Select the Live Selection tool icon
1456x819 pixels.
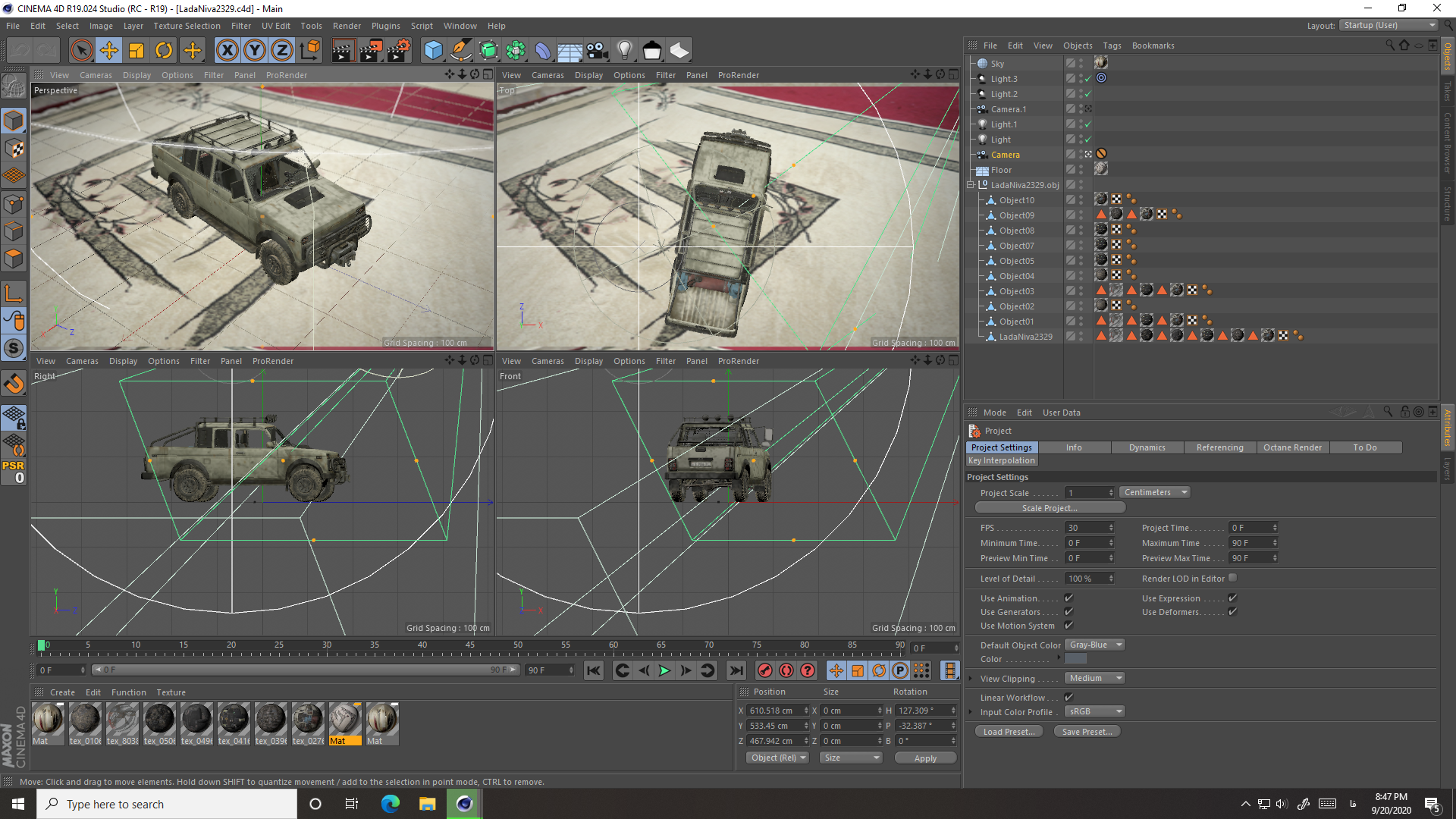tap(81, 50)
